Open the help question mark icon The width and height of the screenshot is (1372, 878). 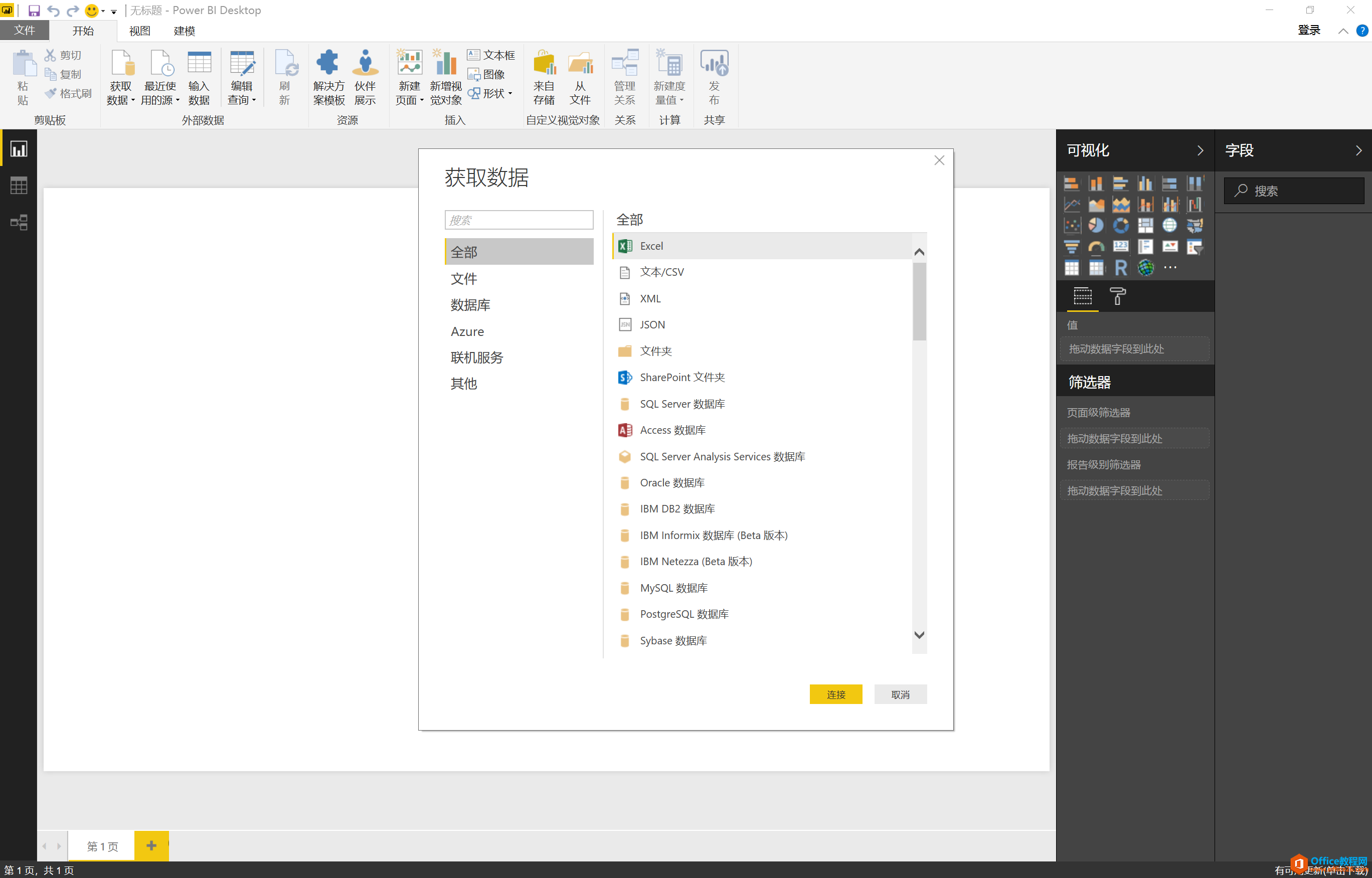[1362, 30]
